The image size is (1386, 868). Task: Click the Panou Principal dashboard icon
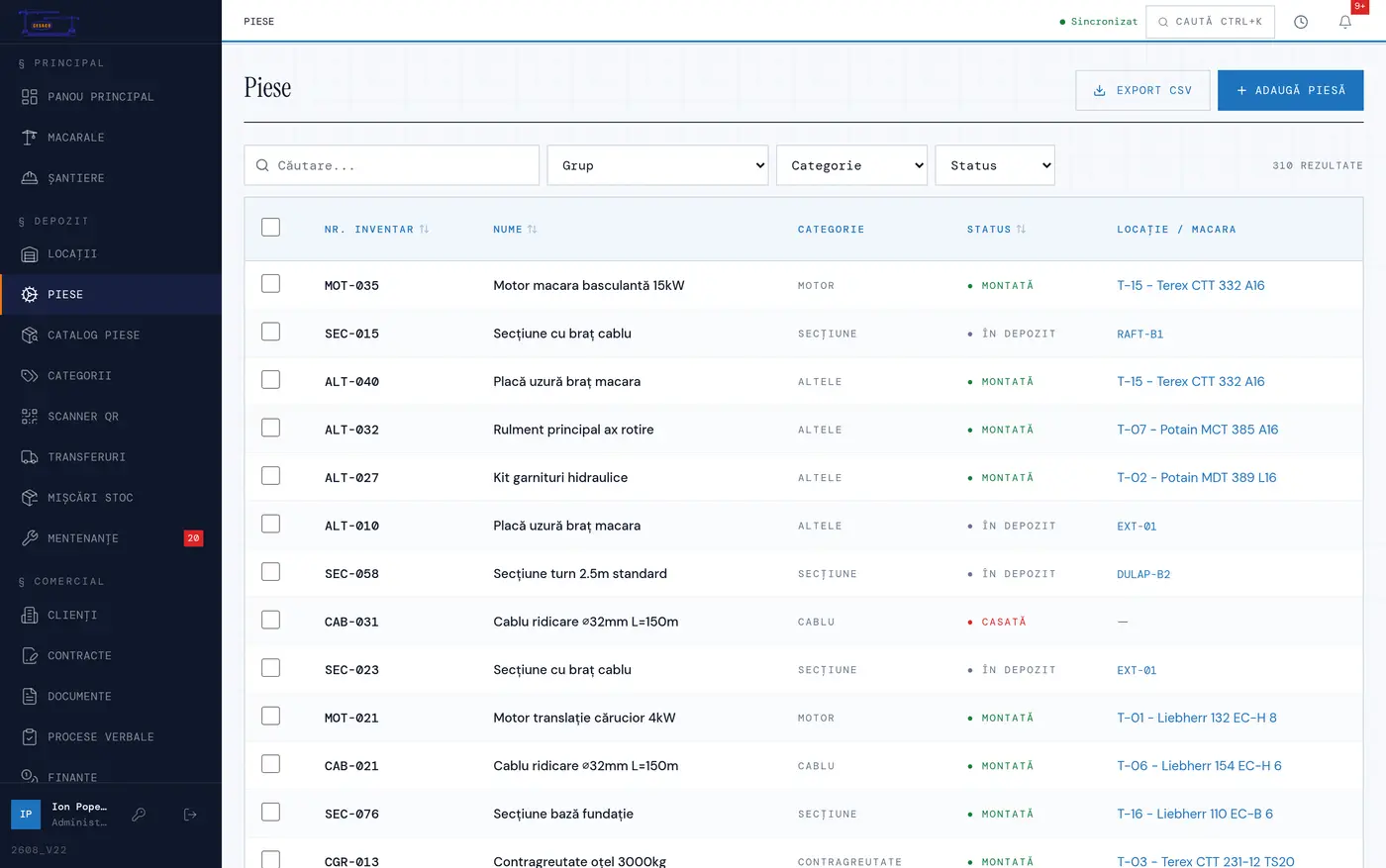[30, 97]
